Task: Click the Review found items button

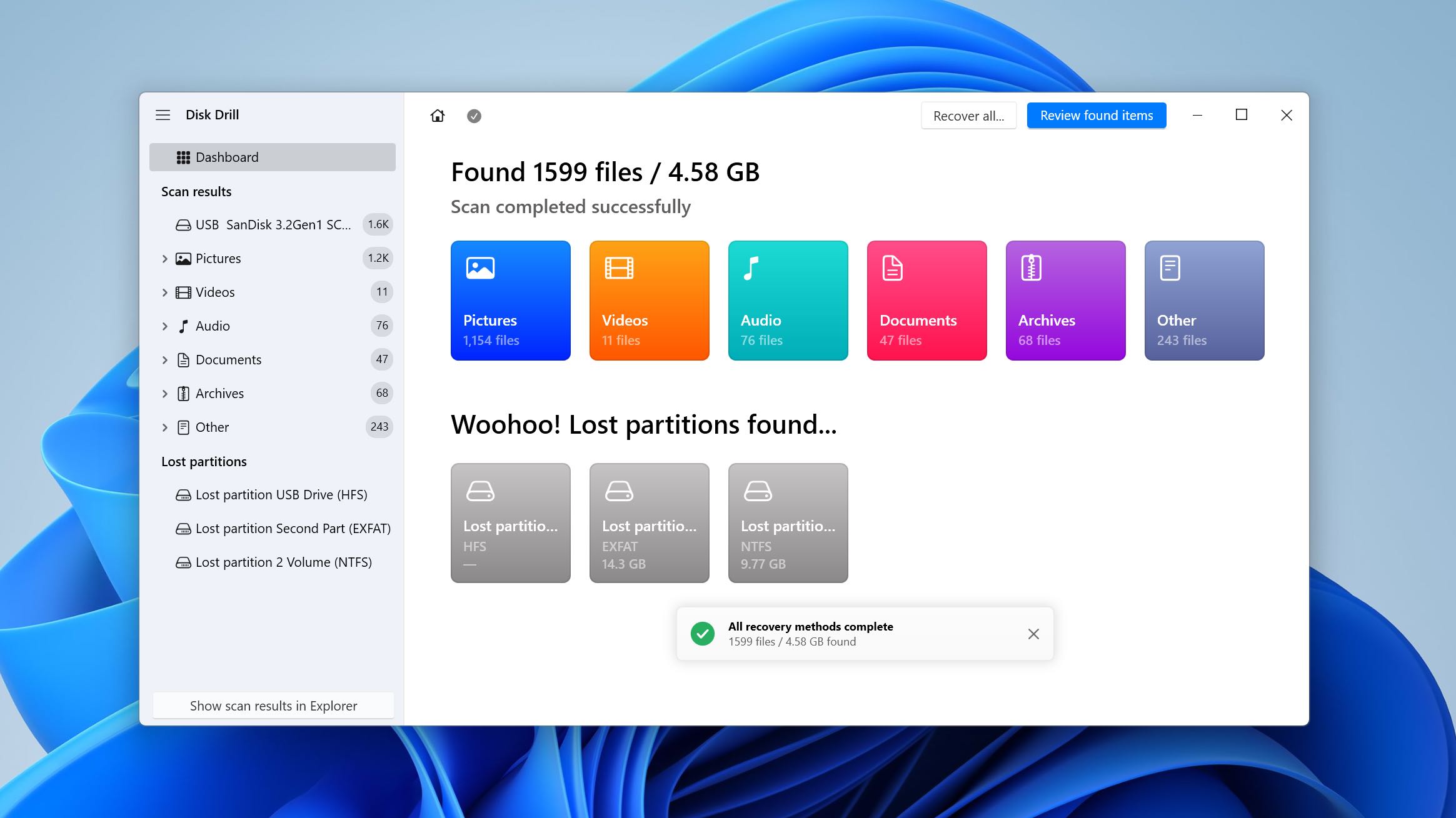Action: 1096,116
